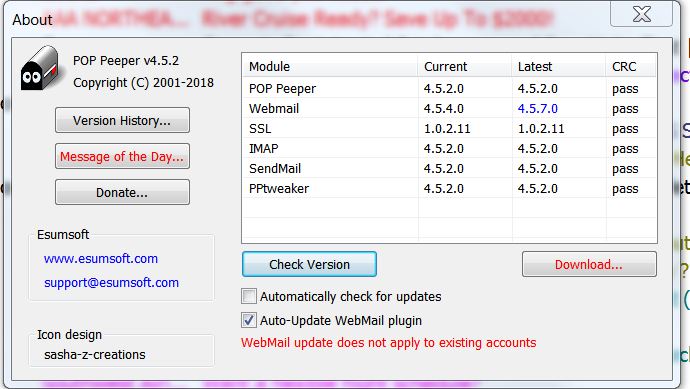Email support@esumsoft.com link
Image resolution: width=690 pixels, height=389 pixels.
(x=111, y=283)
